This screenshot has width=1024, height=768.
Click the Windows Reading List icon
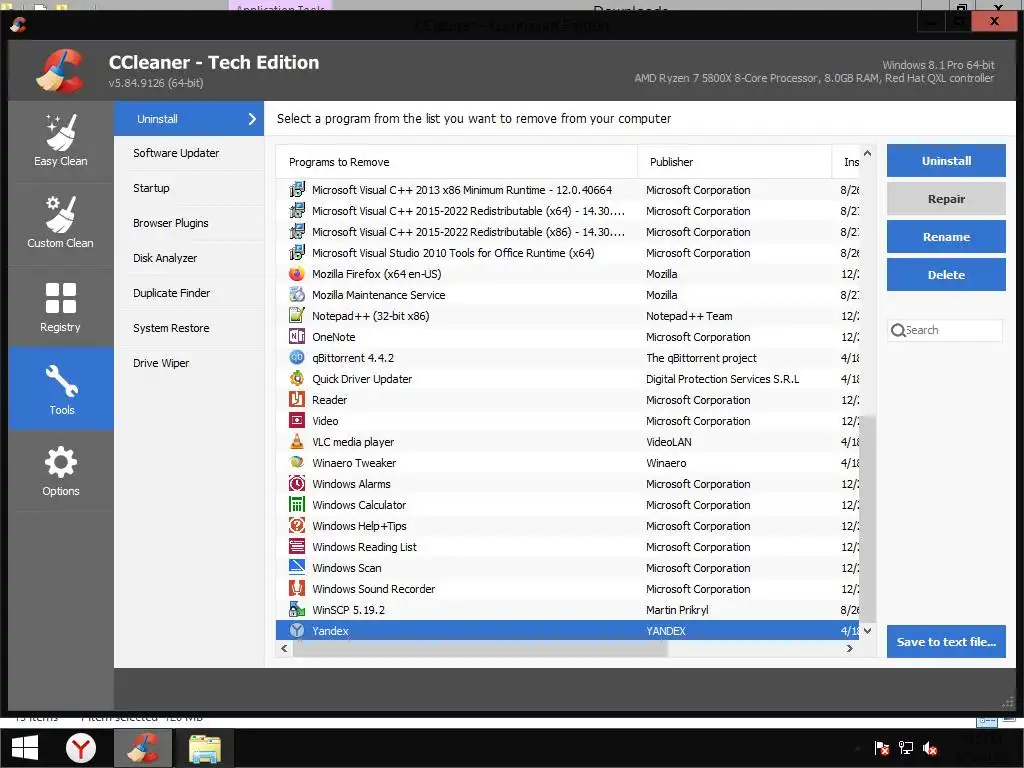pyautogui.click(x=296, y=547)
